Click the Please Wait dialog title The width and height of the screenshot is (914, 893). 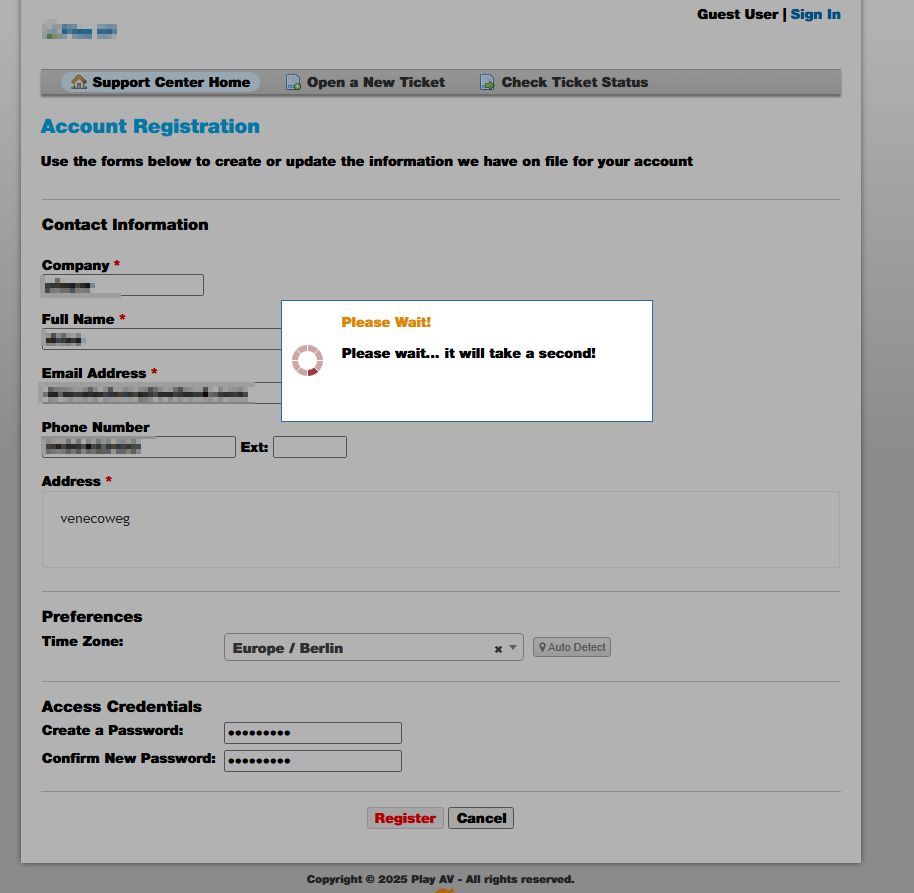[386, 322]
